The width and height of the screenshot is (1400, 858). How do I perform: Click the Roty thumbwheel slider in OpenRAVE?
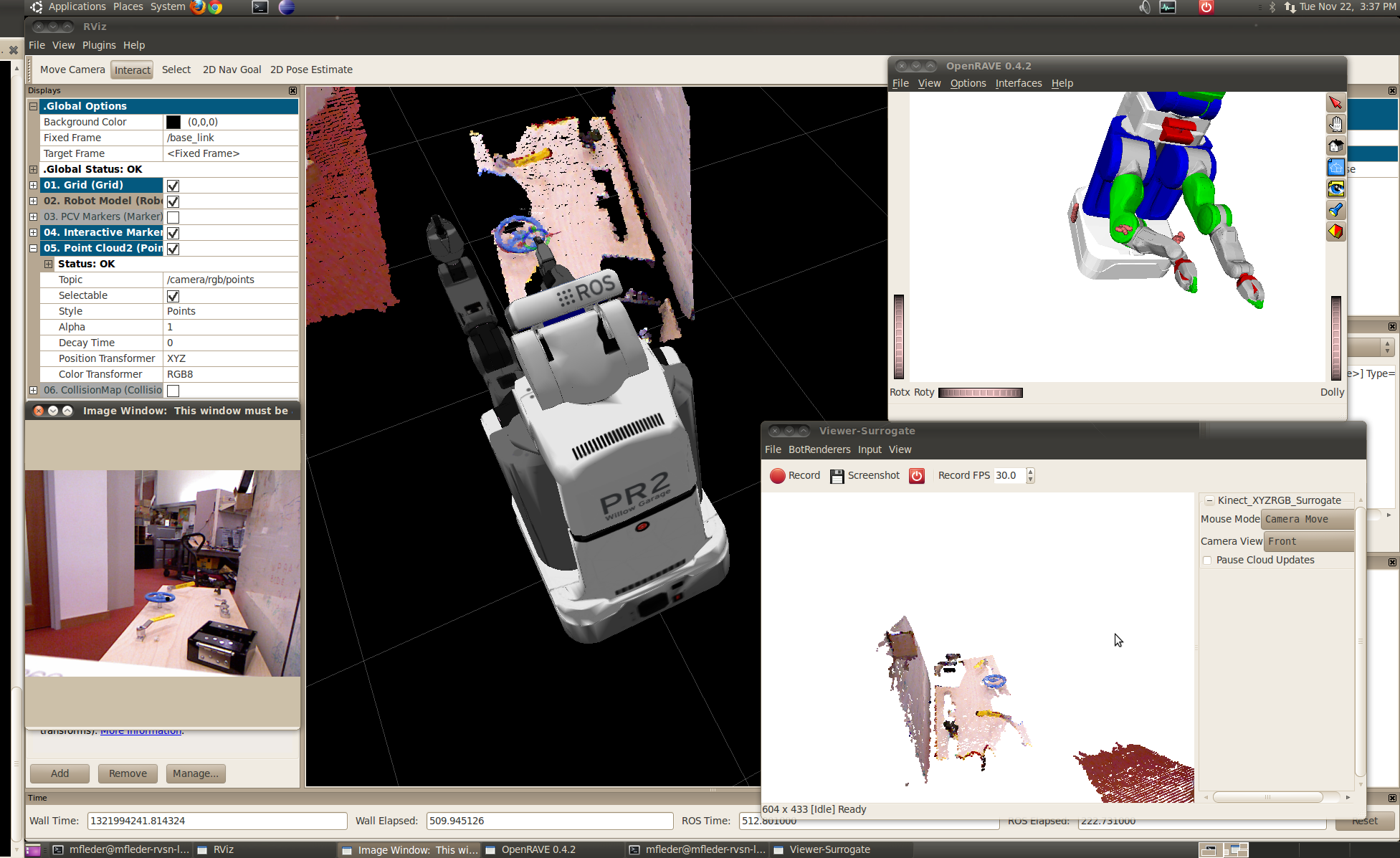[980, 393]
